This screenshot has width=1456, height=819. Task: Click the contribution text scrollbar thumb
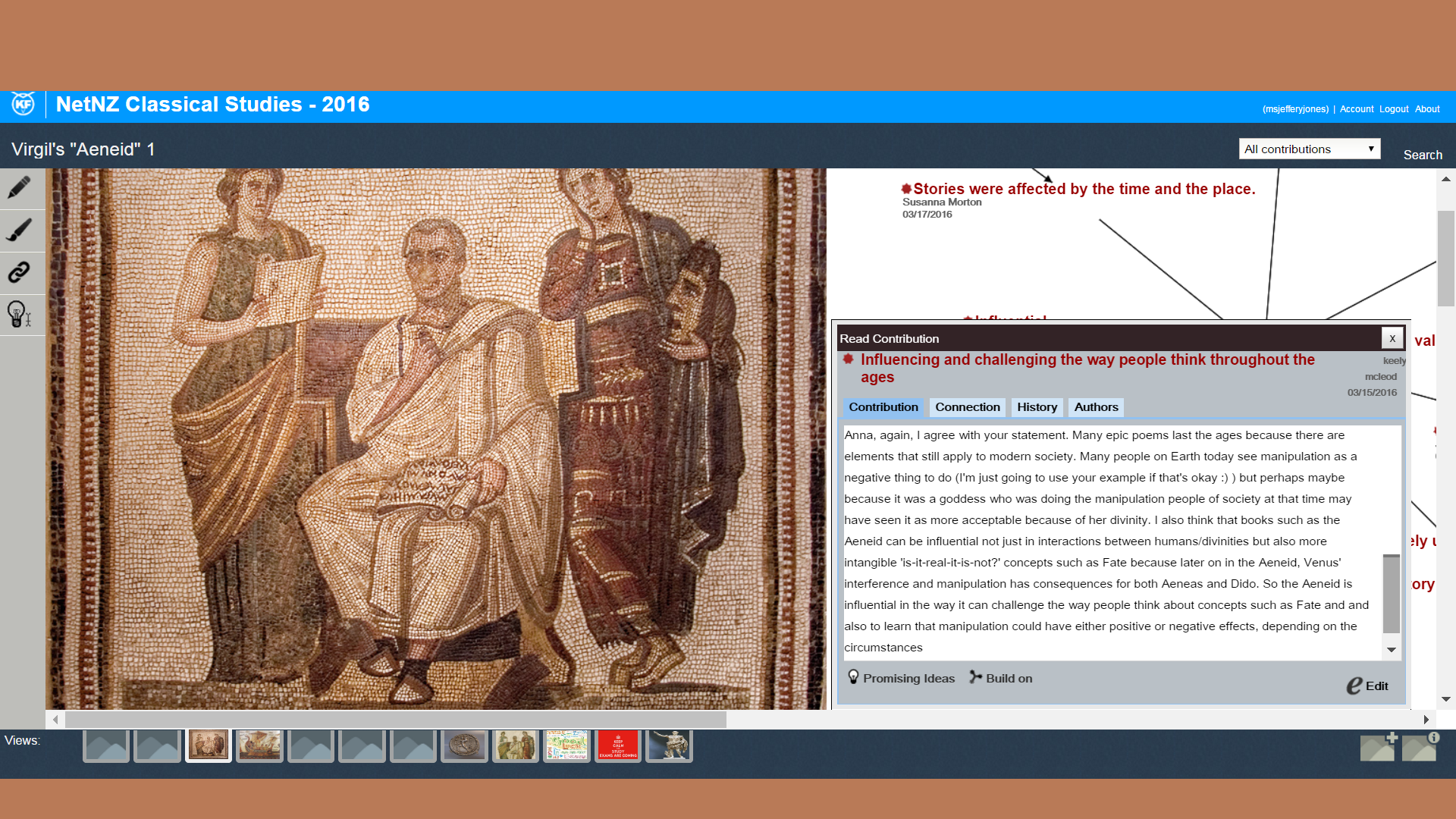(x=1392, y=594)
